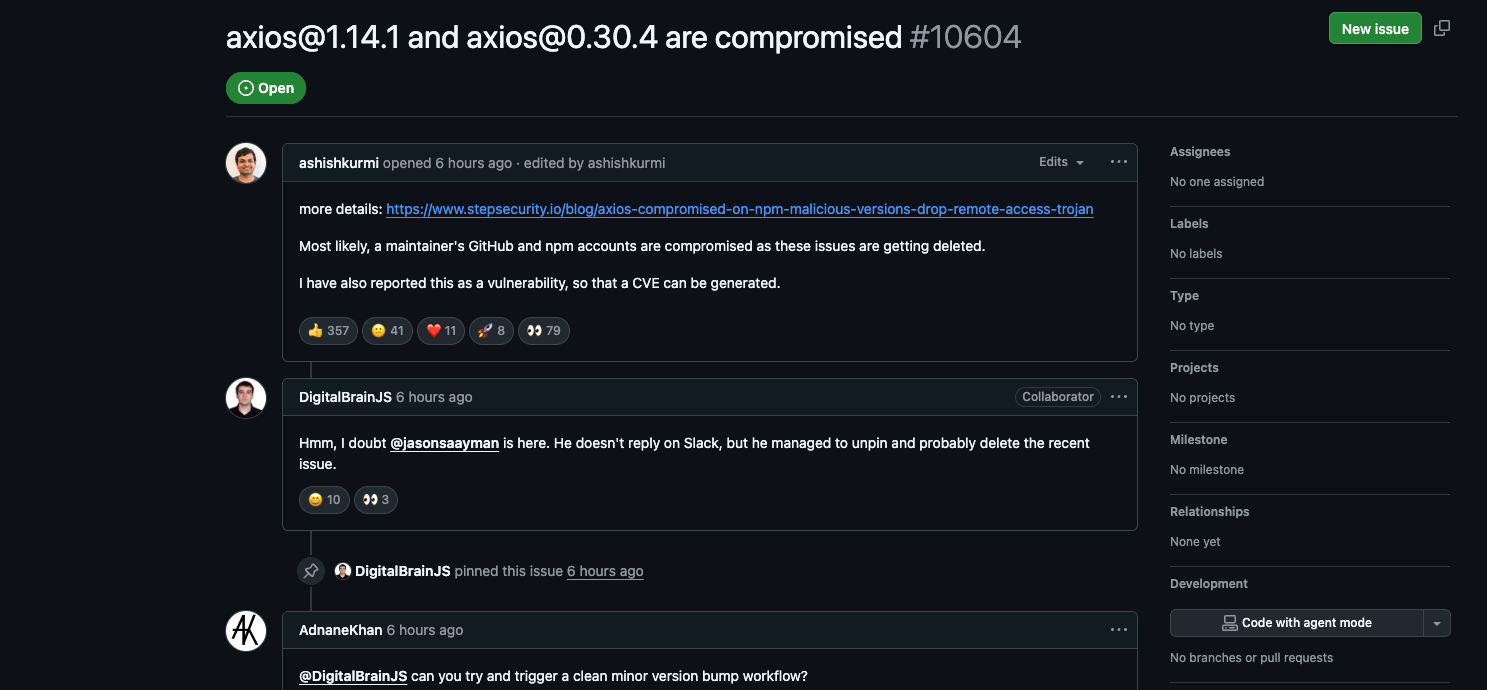1487x690 pixels.
Task: Open the options menu on DigitalBrainJS's comment
Action: (x=1118, y=396)
